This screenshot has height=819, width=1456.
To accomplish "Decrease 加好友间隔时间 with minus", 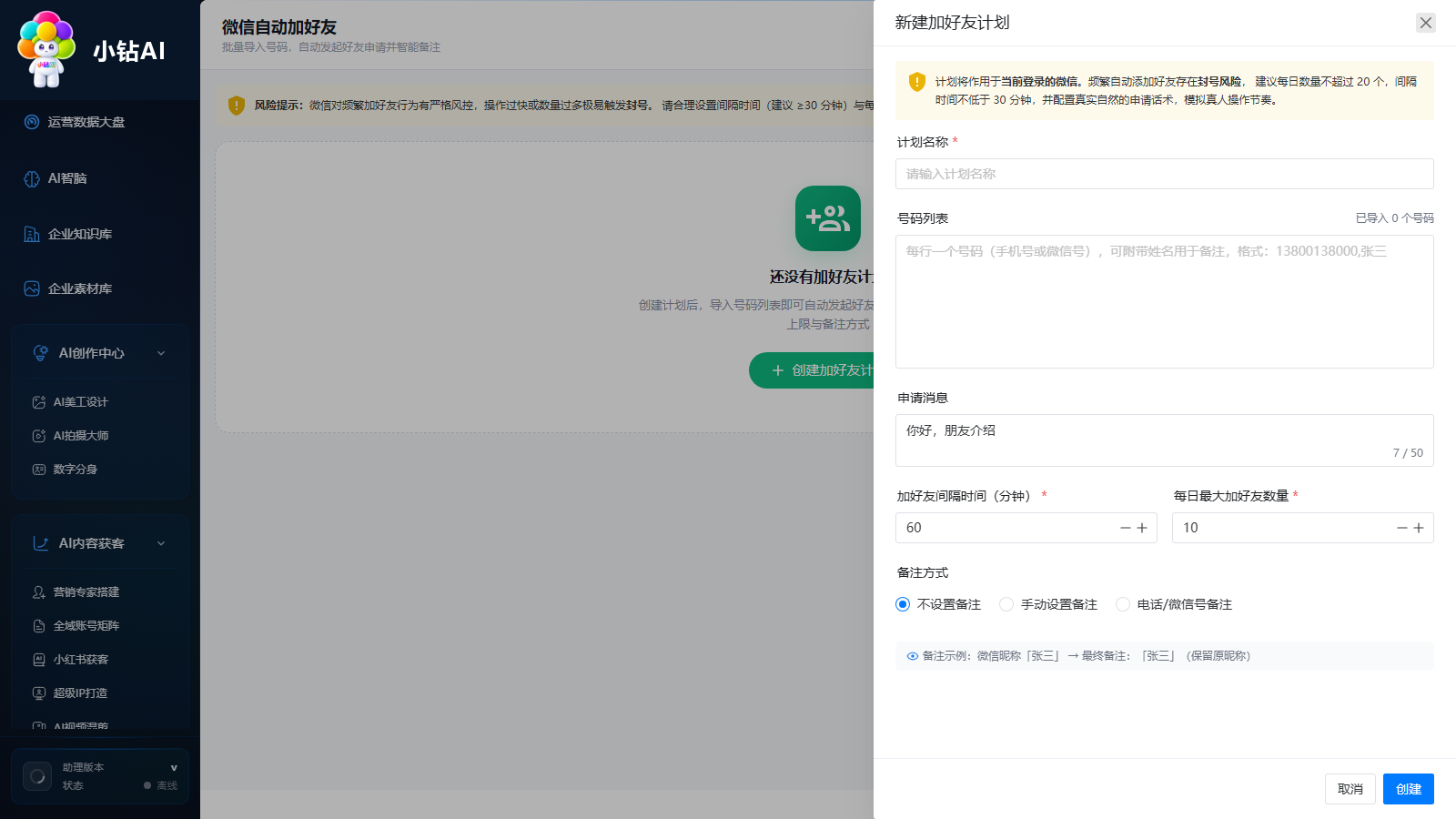I will coord(1126,528).
